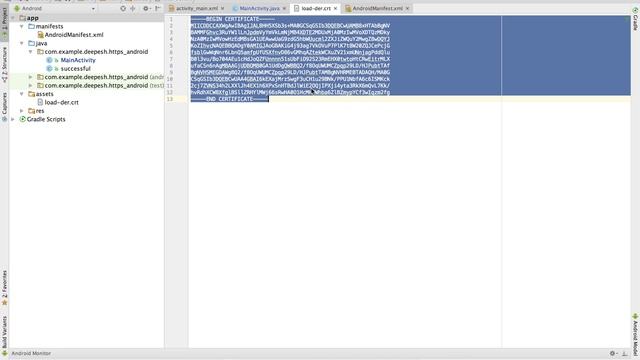Toggle the Favorites tool window tab
Viewport: 640px width, 360px height.
coord(4,287)
